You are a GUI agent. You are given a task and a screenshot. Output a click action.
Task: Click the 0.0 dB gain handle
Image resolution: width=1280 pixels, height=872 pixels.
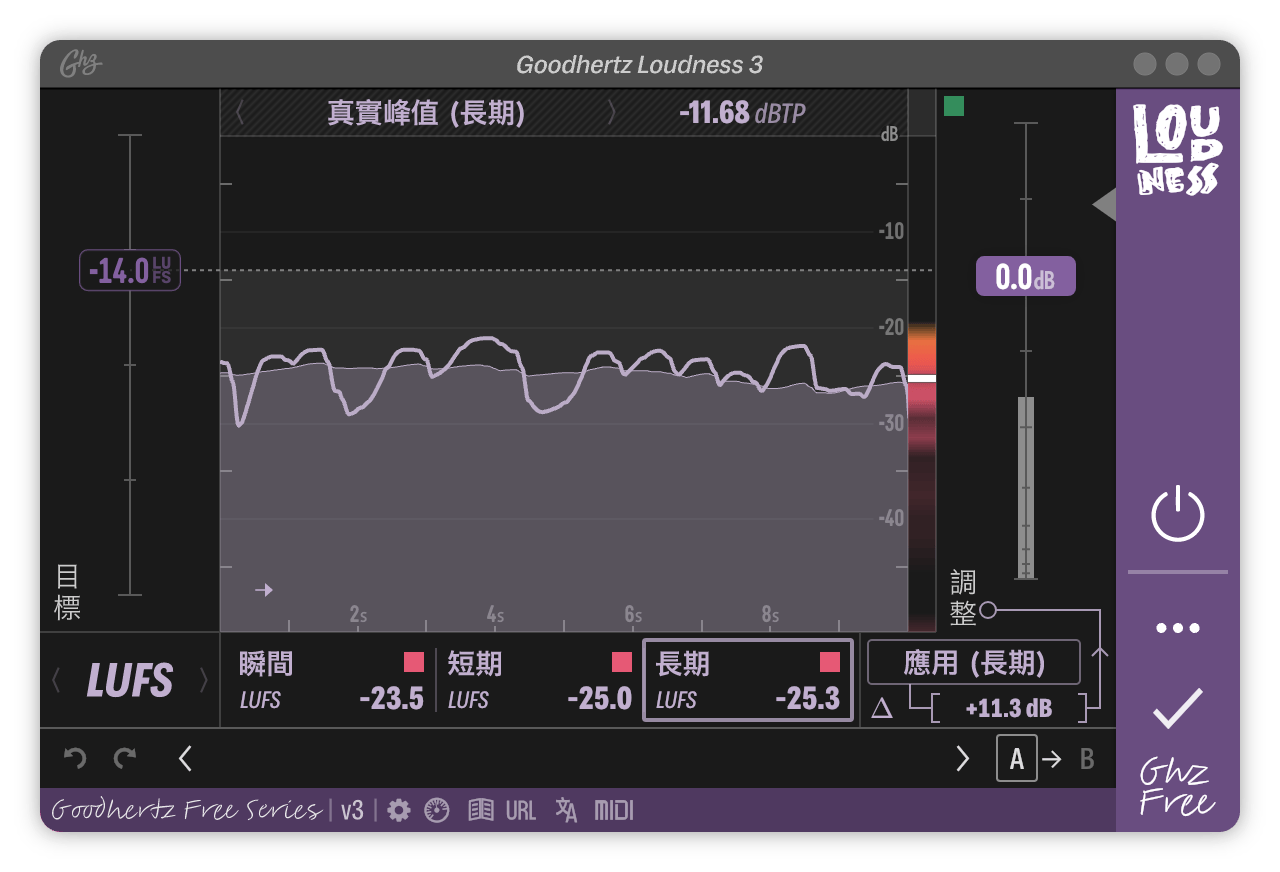click(x=1026, y=277)
